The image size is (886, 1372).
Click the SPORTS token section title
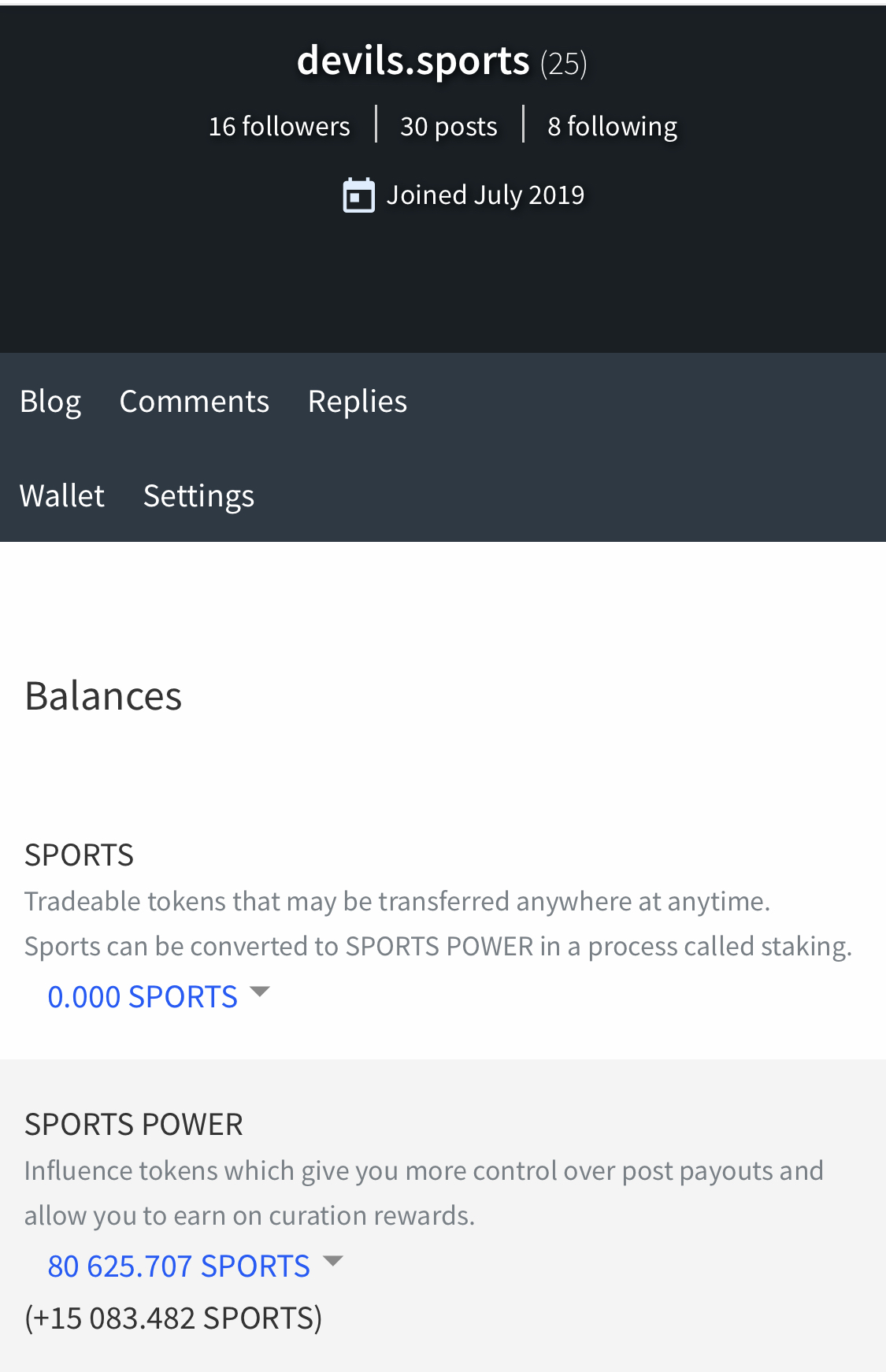pos(80,855)
